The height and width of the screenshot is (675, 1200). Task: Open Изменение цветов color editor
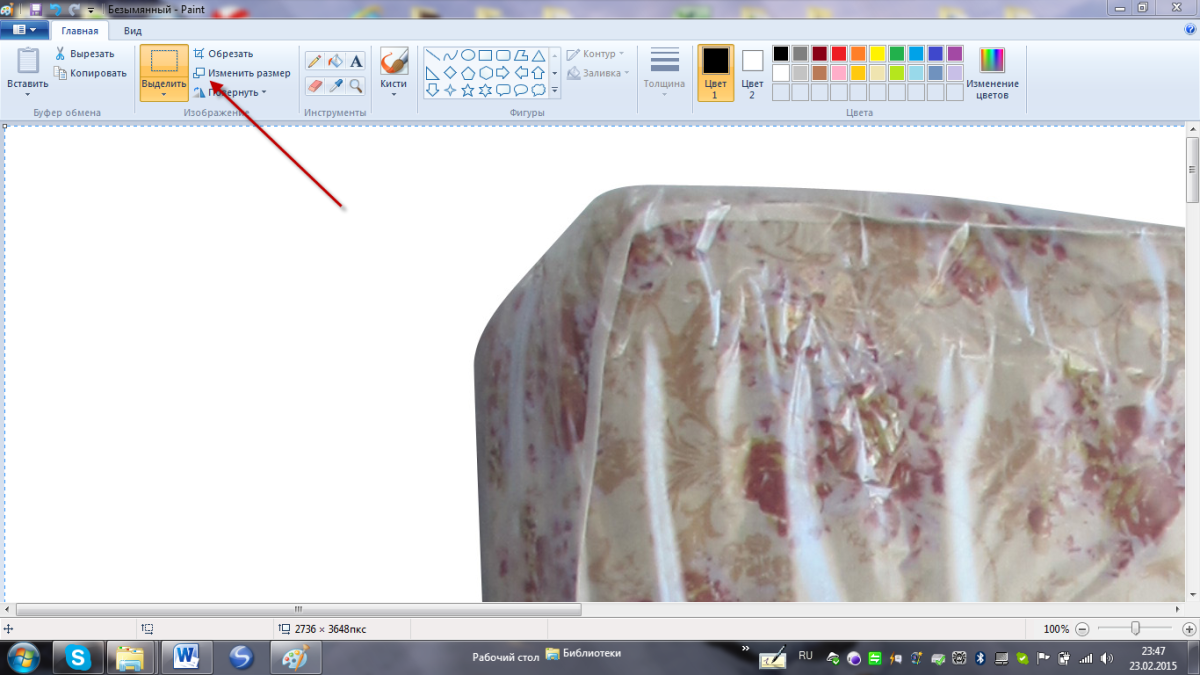[992, 73]
